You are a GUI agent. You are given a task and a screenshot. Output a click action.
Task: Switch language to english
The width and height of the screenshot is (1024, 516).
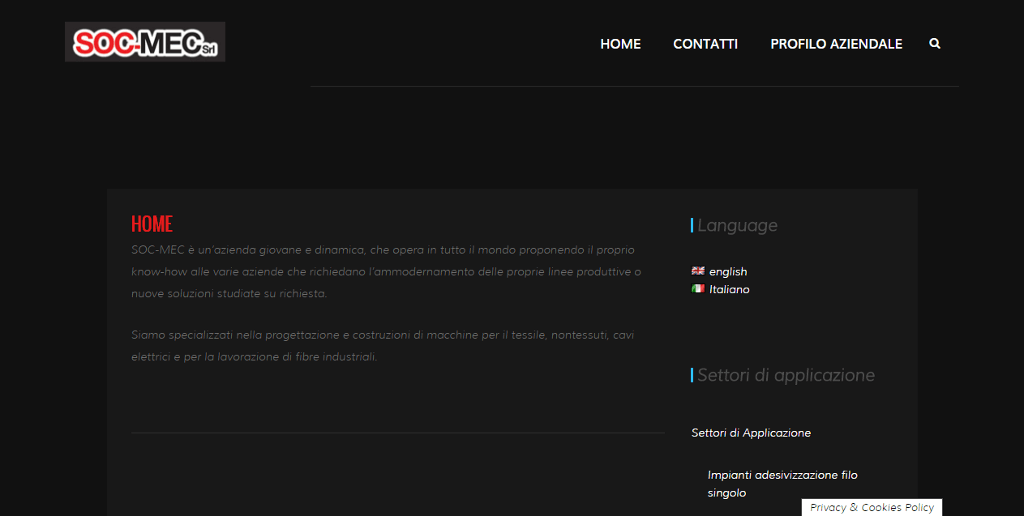(x=728, y=272)
